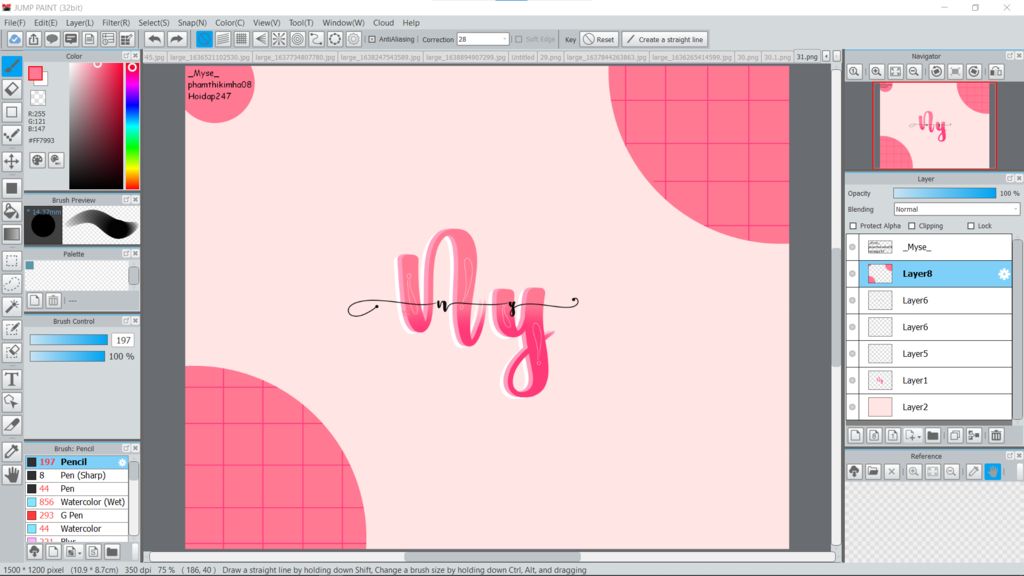The width and height of the screenshot is (1024, 576).
Task: Click the Navigator canvas thumbnail
Action: click(x=934, y=125)
